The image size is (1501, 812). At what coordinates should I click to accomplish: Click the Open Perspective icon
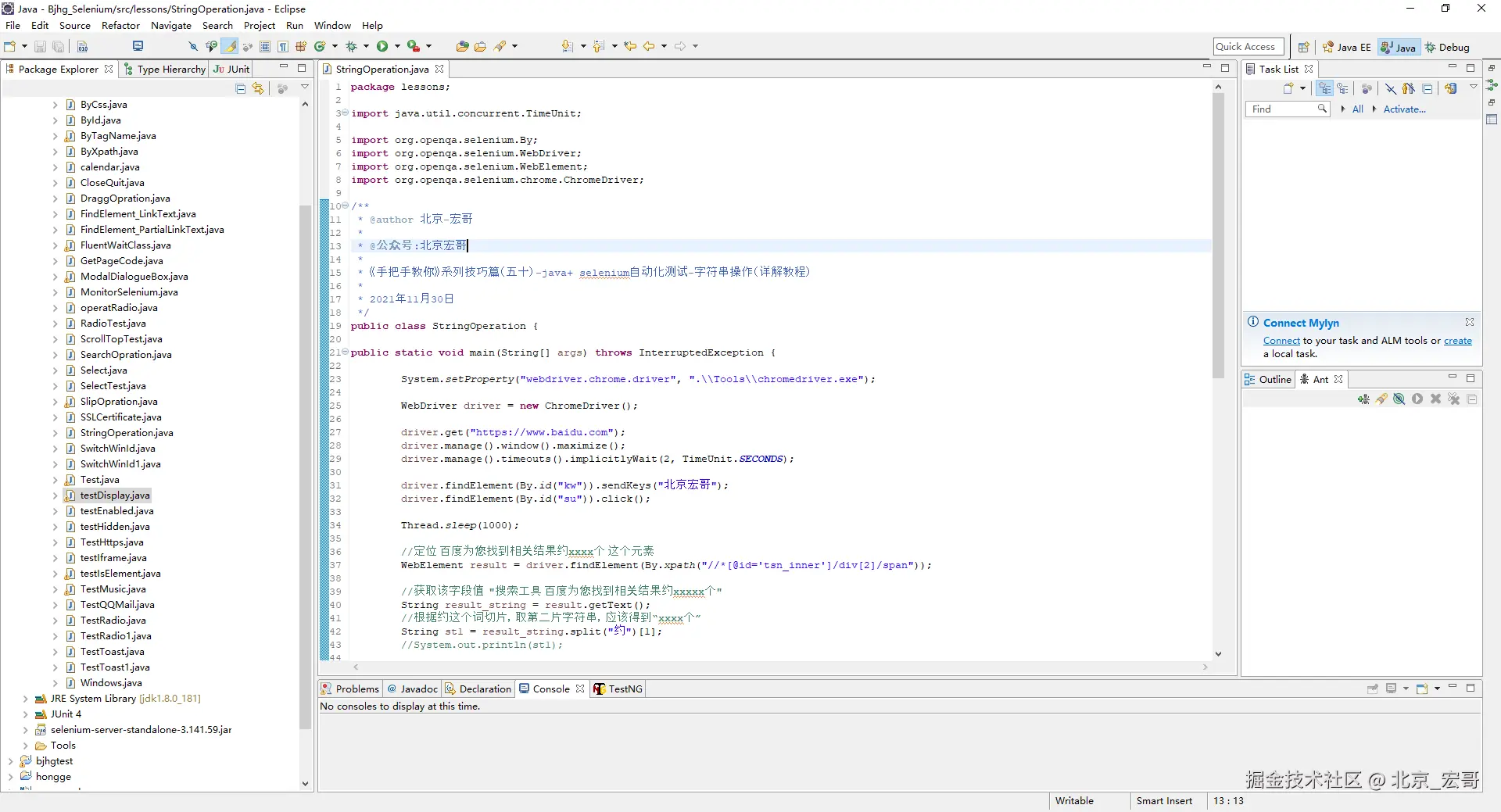point(1303,48)
